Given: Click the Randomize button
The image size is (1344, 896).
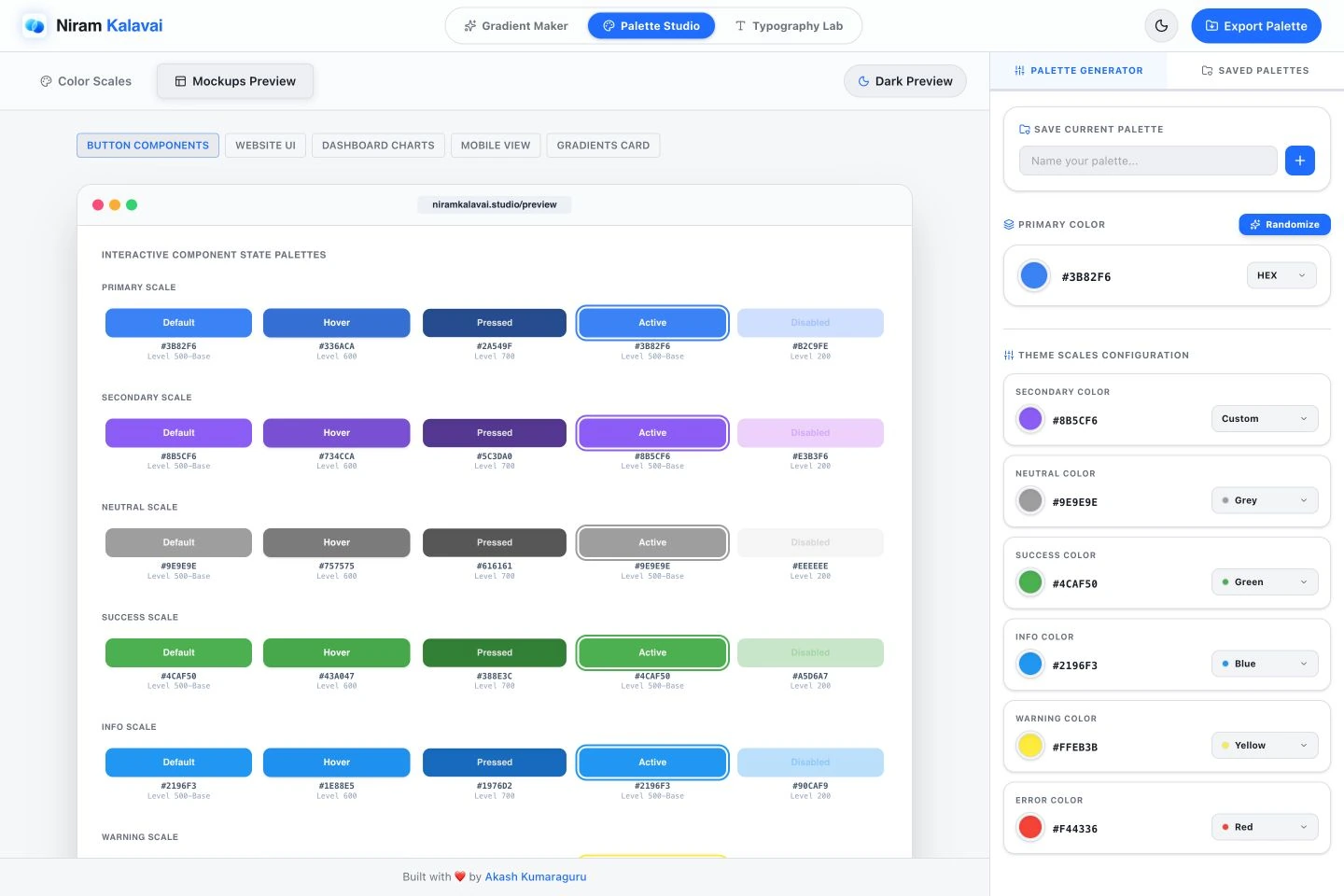Looking at the screenshot, I should (x=1284, y=225).
